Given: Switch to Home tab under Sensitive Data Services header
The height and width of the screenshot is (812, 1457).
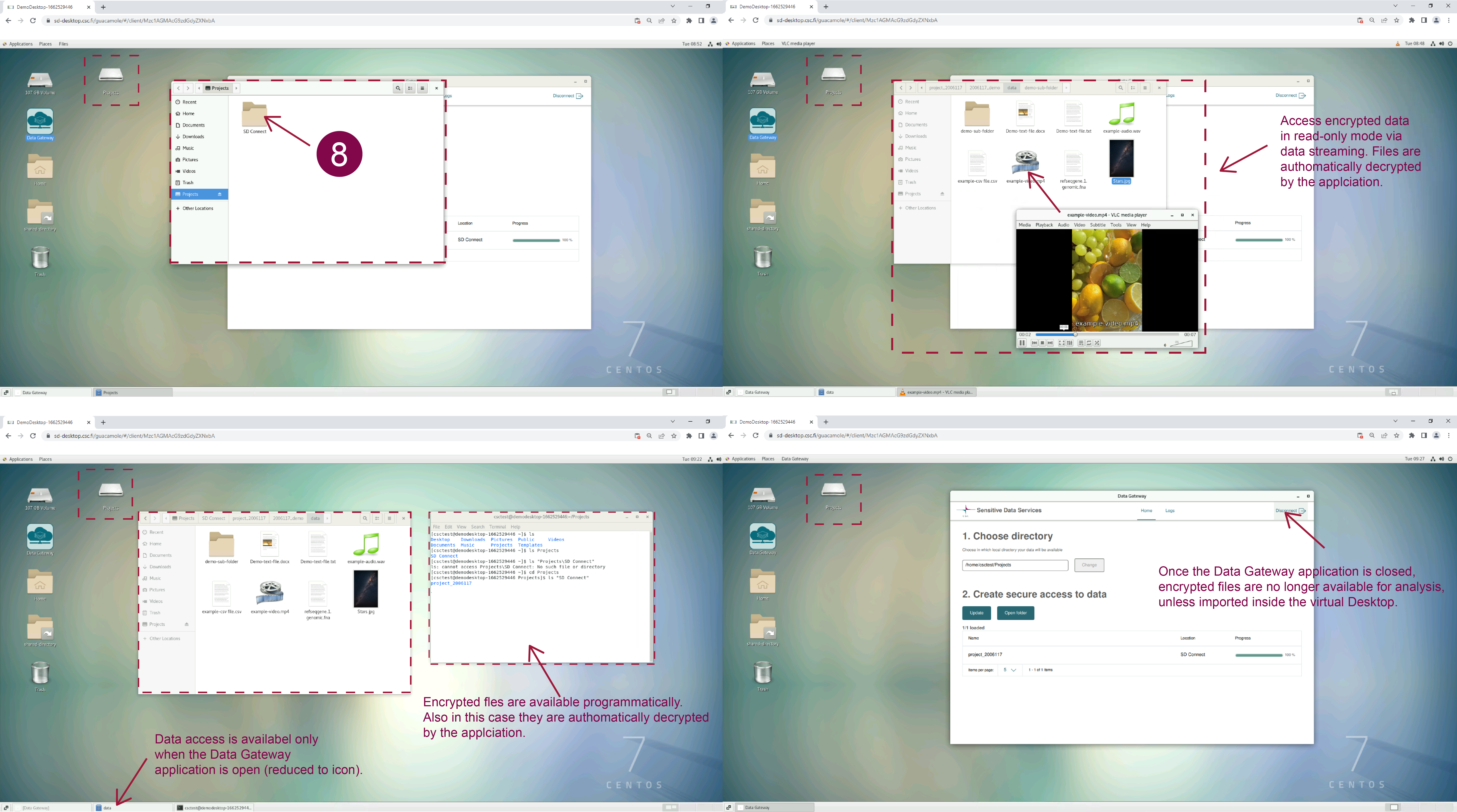Looking at the screenshot, I should [x=1146, y=511].
